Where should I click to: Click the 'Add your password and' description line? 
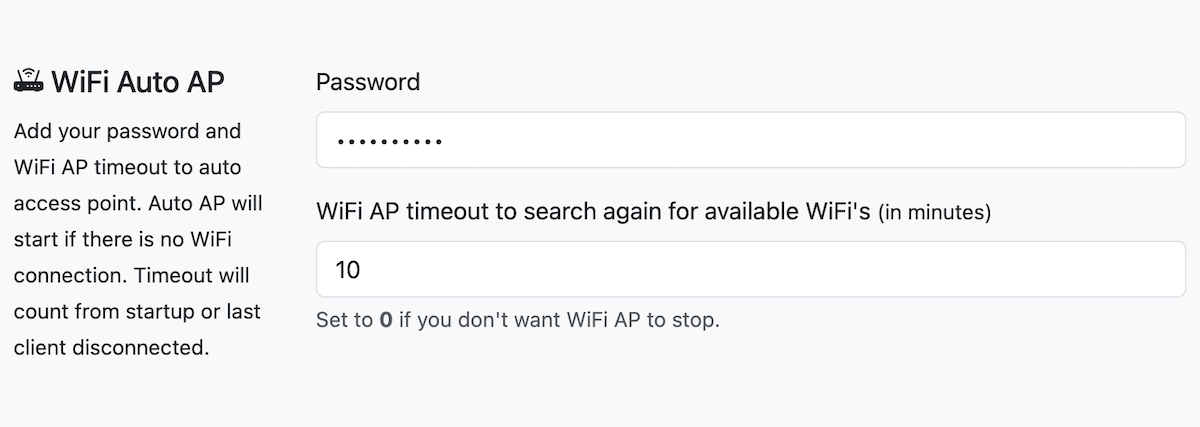pyautogui.click(x=127, y=131)
